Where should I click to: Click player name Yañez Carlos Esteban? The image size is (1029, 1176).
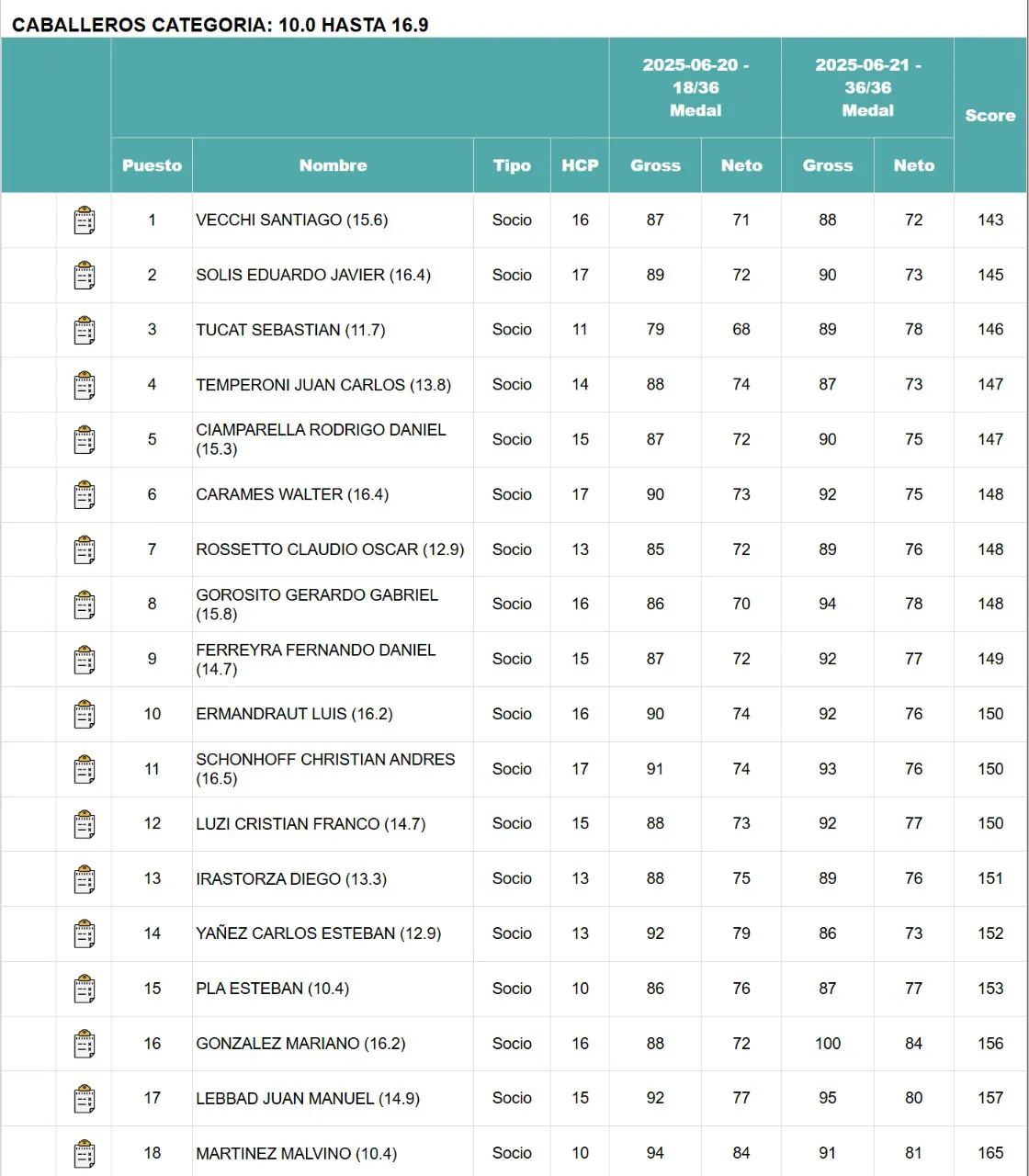318,933
